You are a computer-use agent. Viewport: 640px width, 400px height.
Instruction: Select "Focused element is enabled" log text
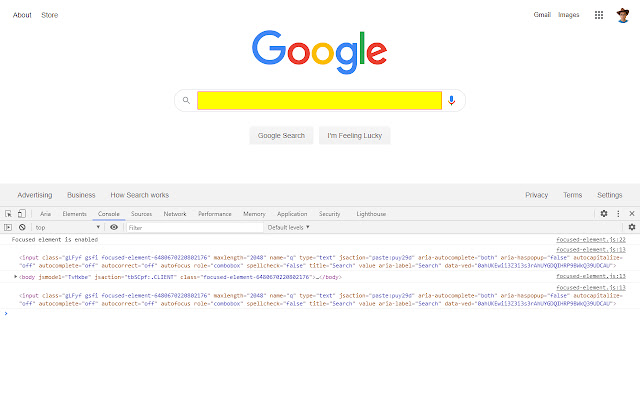click(x=55, y=240)
